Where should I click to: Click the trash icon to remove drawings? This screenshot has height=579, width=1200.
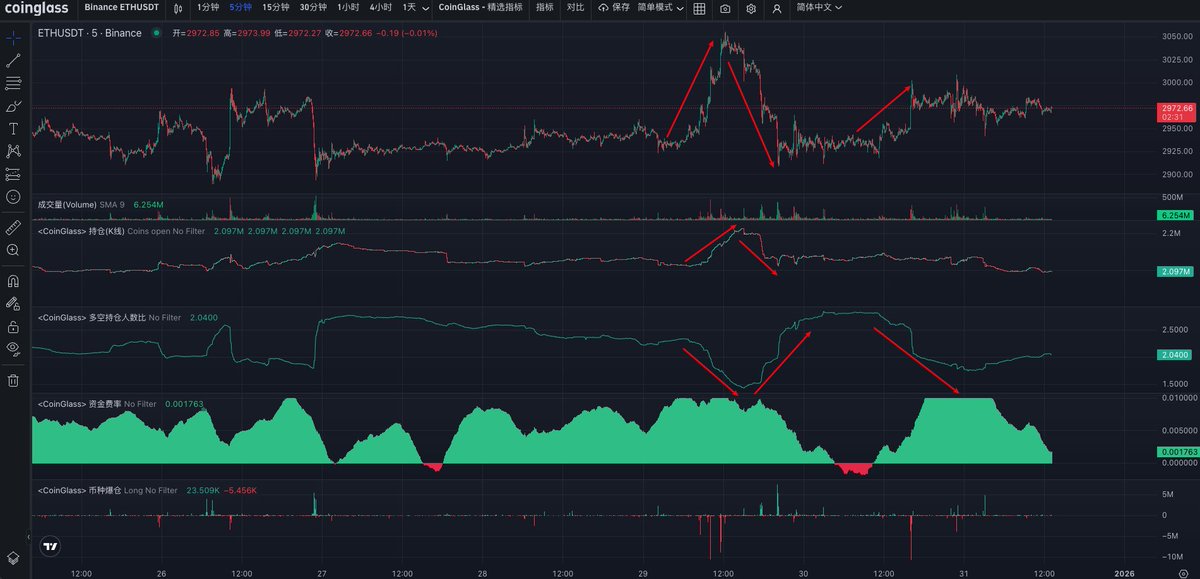13,380
